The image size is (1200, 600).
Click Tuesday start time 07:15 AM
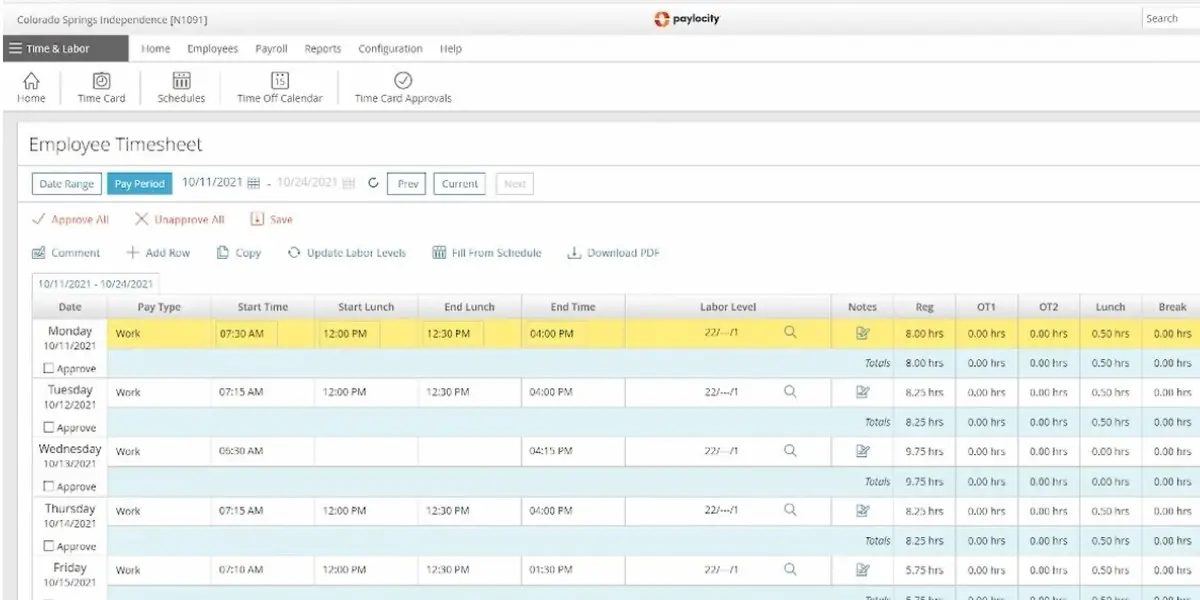click(241, 393)
